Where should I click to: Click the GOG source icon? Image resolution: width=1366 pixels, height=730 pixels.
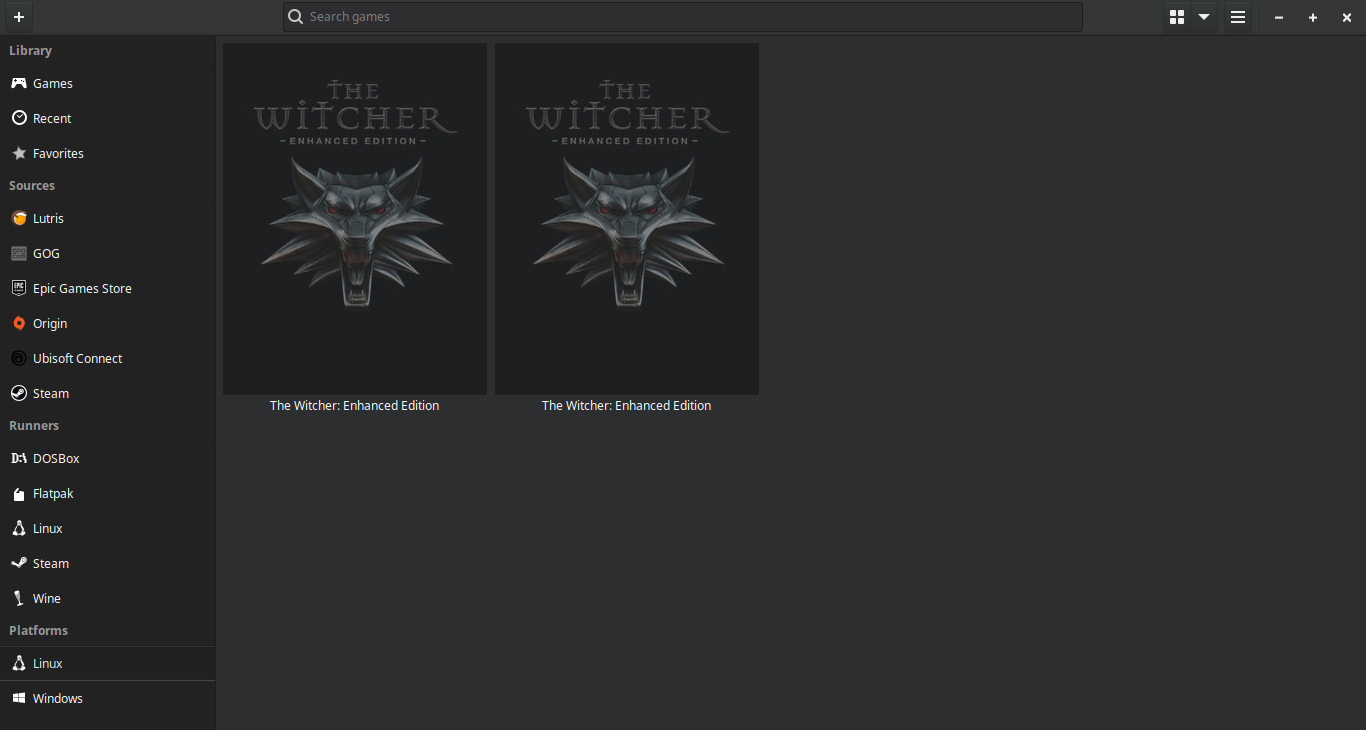pyautogui.click(x=19, y=253)
